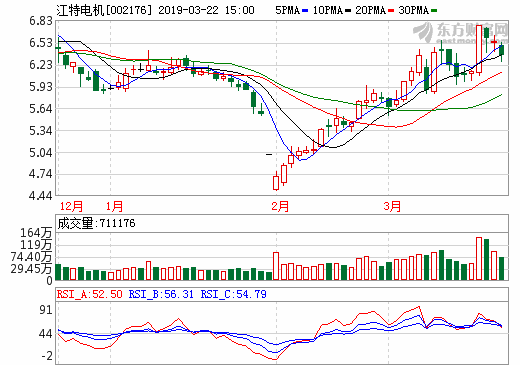The height and width of the screenshot is (365, 520).
Task: Click the 12月 date axis label
Action: point(71,206)
